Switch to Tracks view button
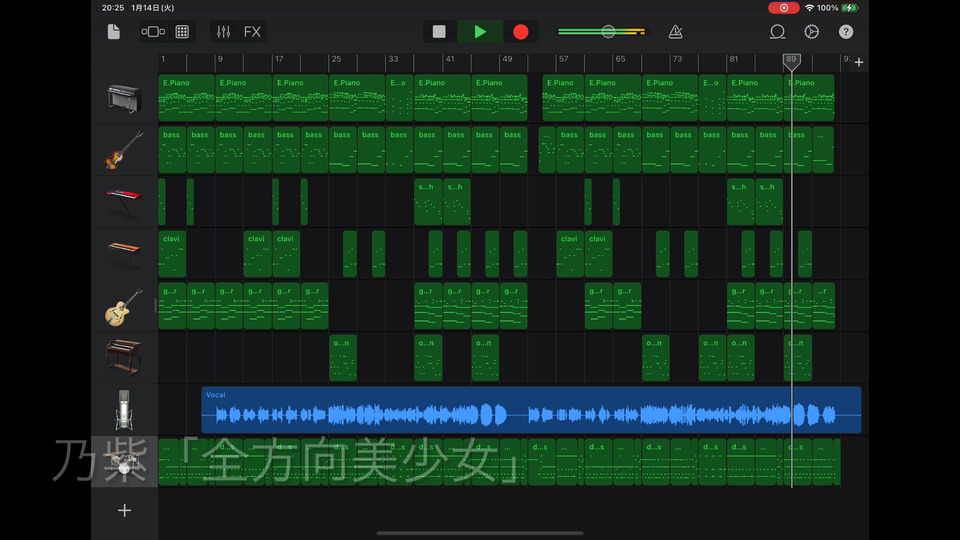 tap(153, 32)
